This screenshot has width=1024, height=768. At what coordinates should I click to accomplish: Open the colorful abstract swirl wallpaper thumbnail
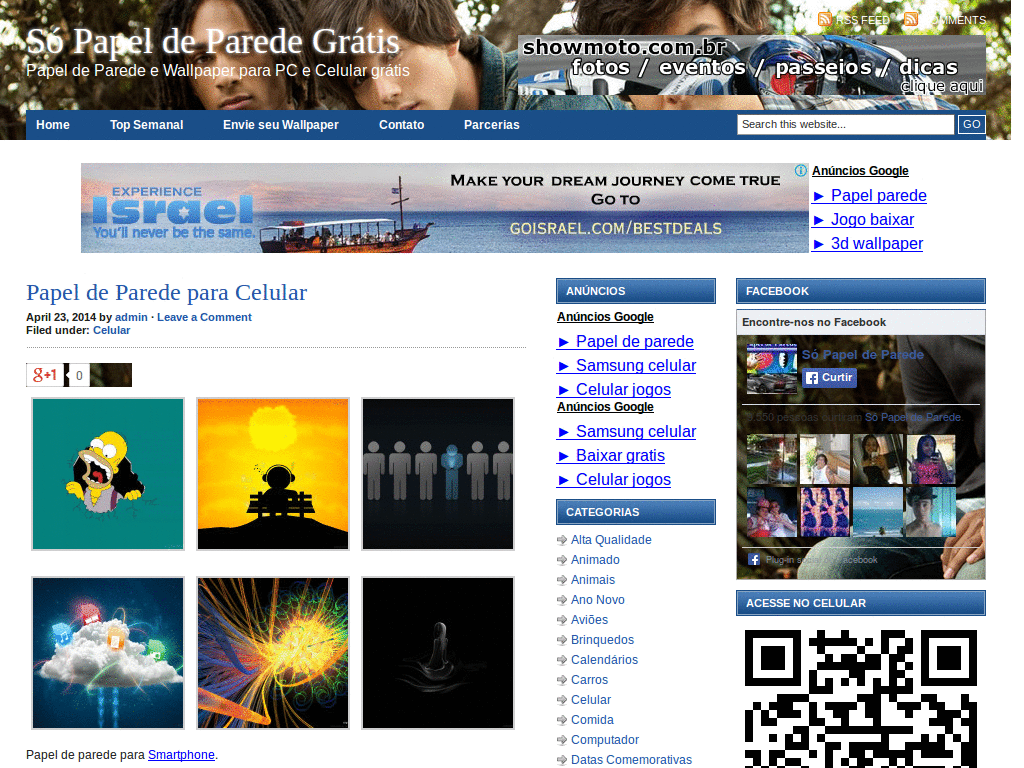tap(273, 653)
